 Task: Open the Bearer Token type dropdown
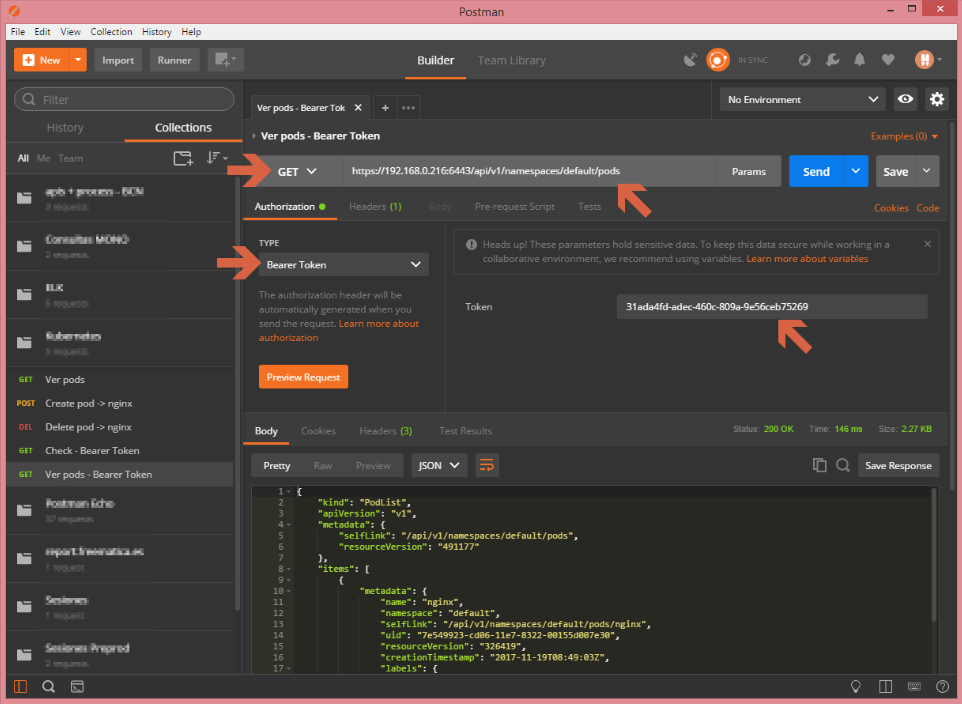pyautogui.click(x=344, y=265)
